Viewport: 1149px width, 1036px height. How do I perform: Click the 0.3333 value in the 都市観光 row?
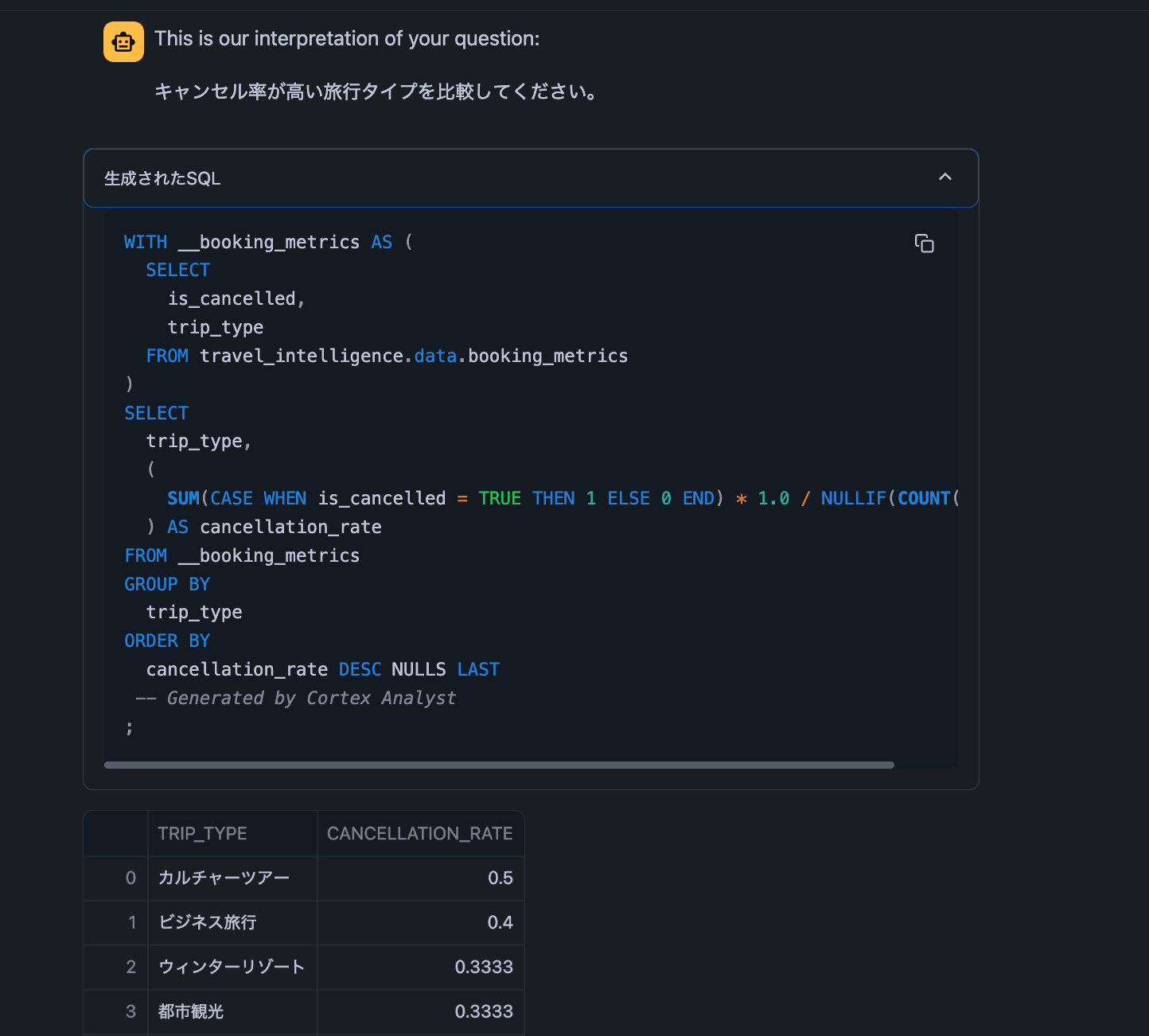coord(420,1011)
